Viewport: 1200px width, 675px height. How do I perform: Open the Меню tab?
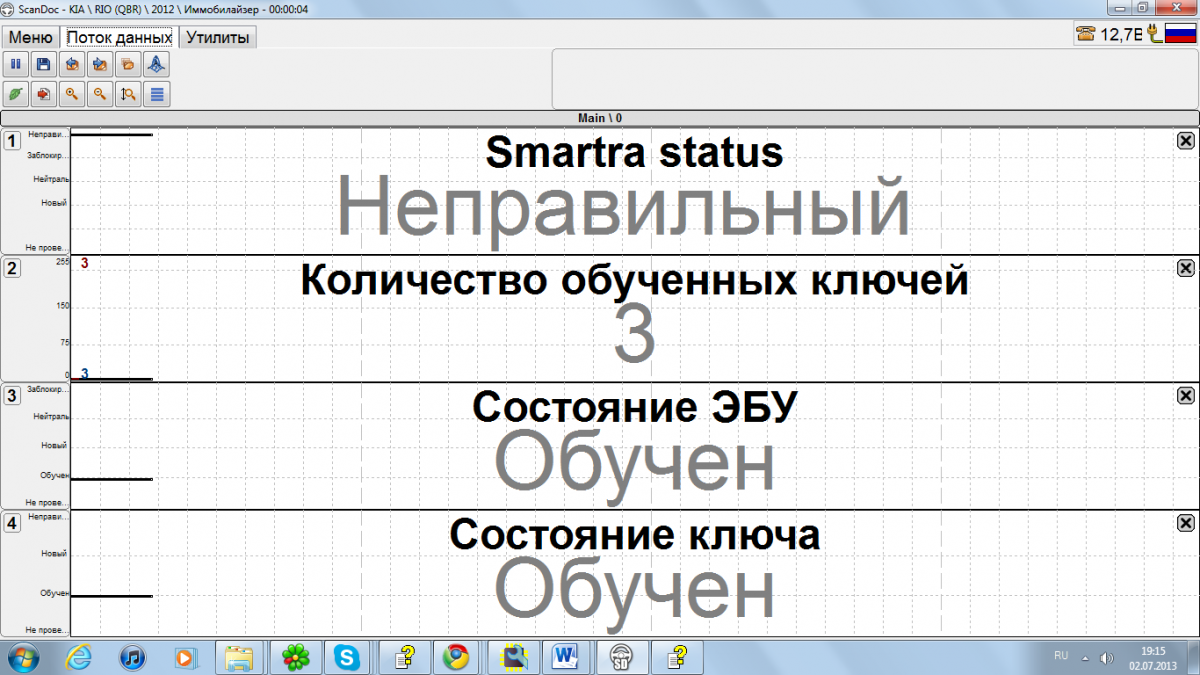tap(30, 37)
